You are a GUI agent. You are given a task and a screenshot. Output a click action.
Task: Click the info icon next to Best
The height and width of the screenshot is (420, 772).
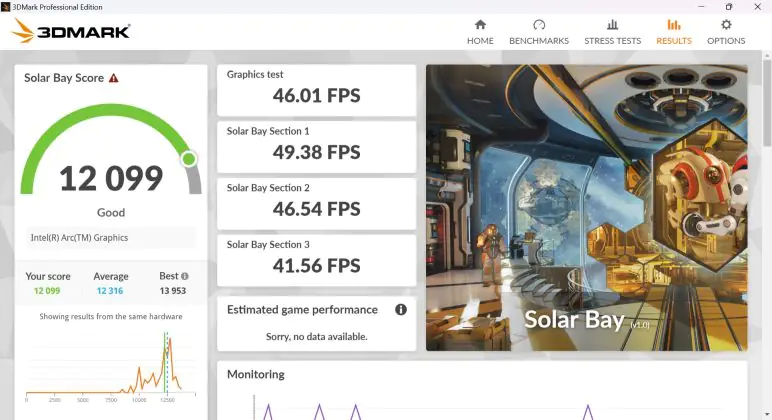tap(185, 276)
